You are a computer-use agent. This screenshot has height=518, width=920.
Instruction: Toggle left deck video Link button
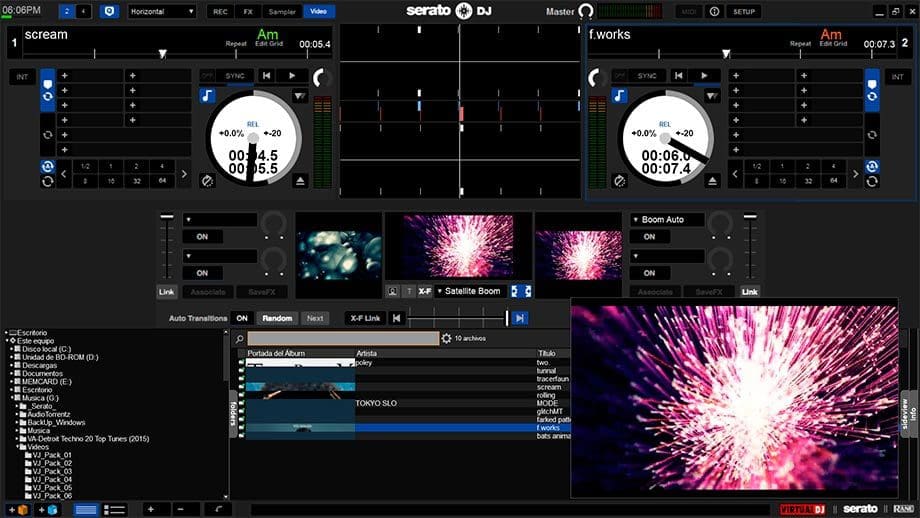coord(167,292)
